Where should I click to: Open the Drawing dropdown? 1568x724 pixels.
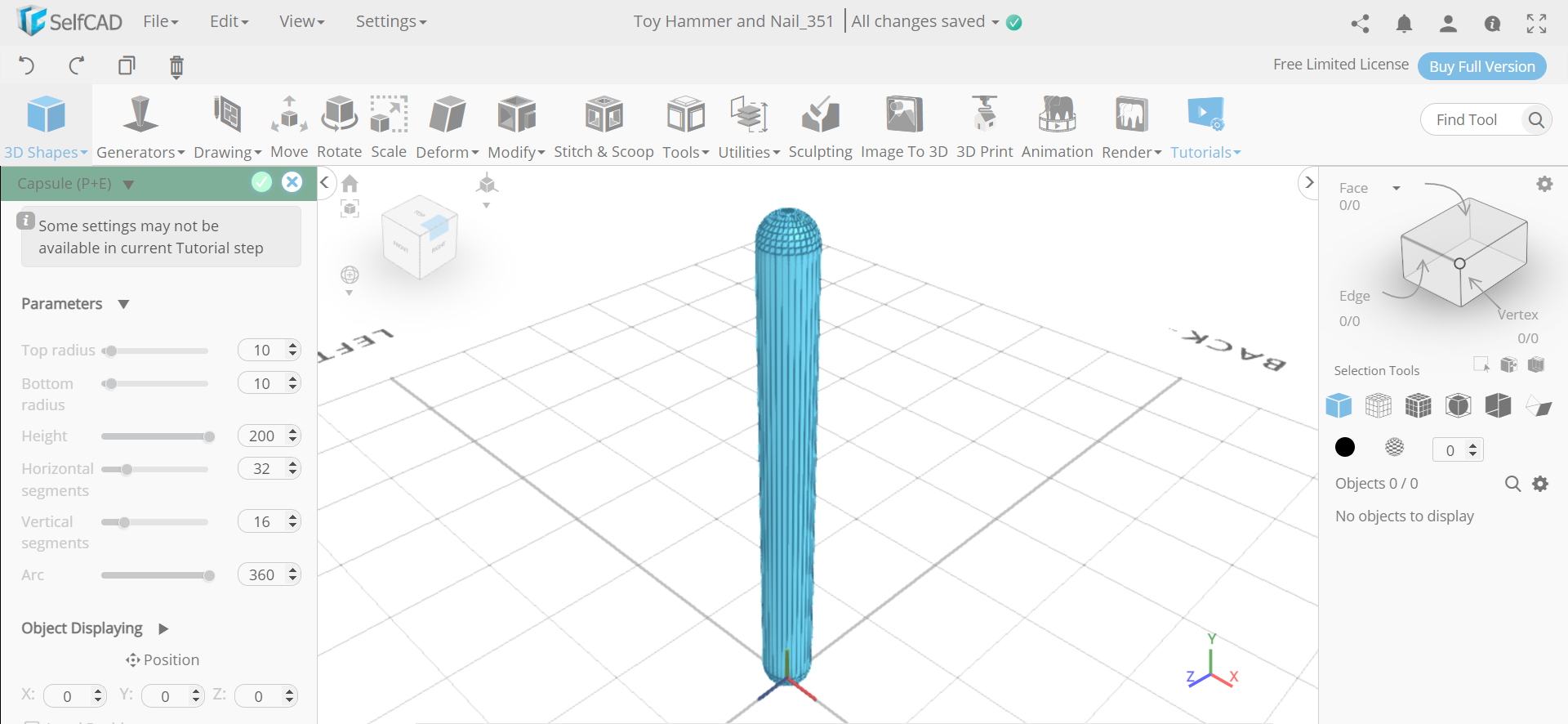227,127
